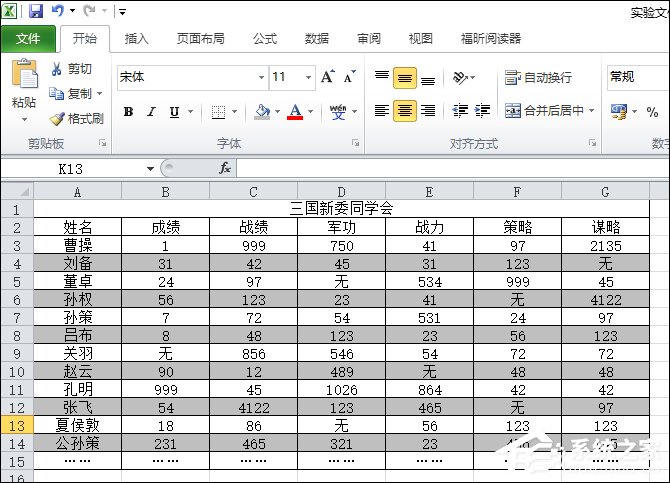Image resolution: width=670 pixels, height=483 pixels.
Task: Click the fill color paint bucket icon
Action: pyautogui.click(x=262, y=111)
